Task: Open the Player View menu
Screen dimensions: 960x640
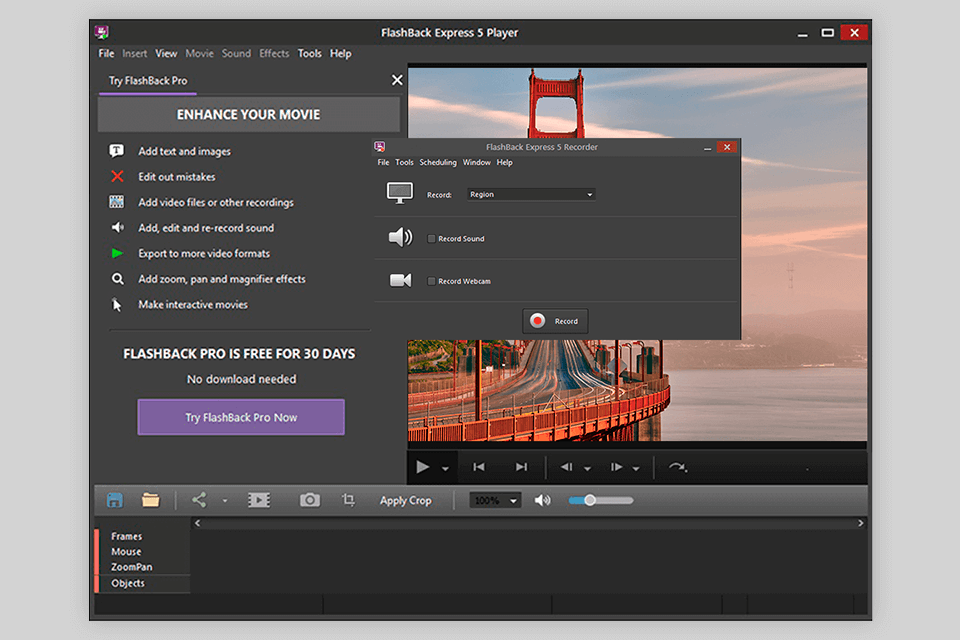Action: 166,53
